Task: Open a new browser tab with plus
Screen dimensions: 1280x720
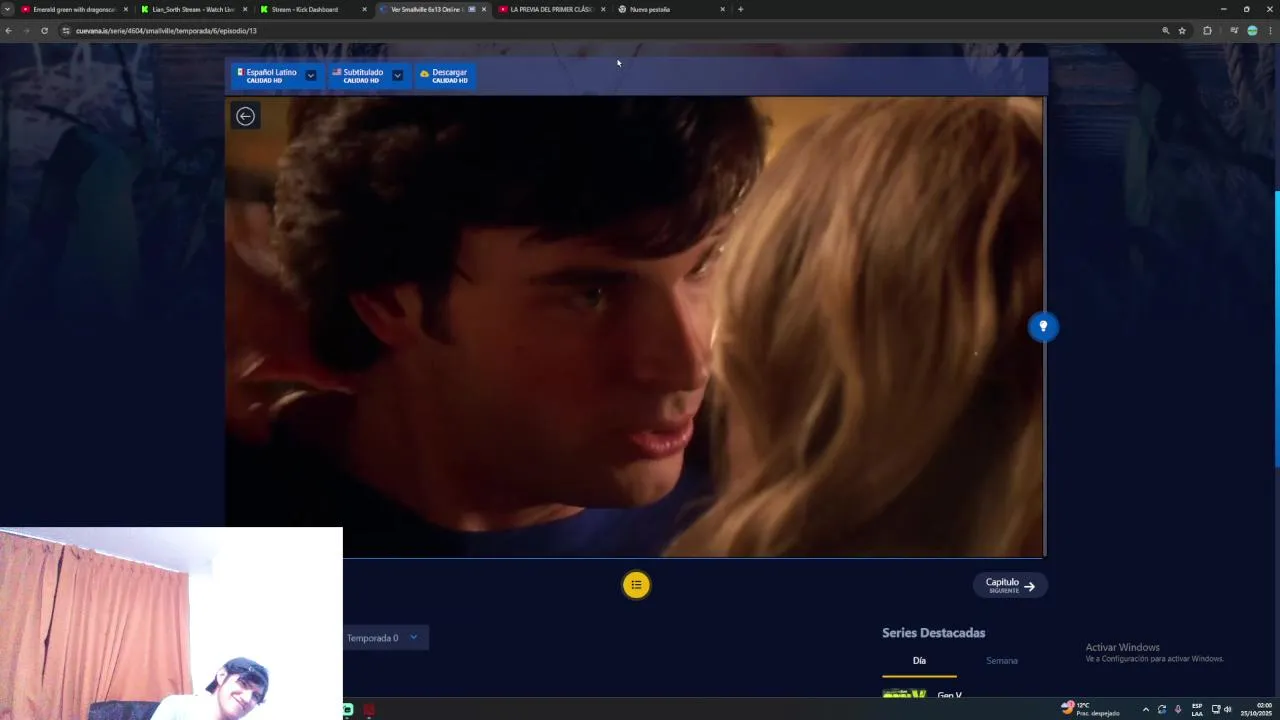Action: (x=740, y=9)
